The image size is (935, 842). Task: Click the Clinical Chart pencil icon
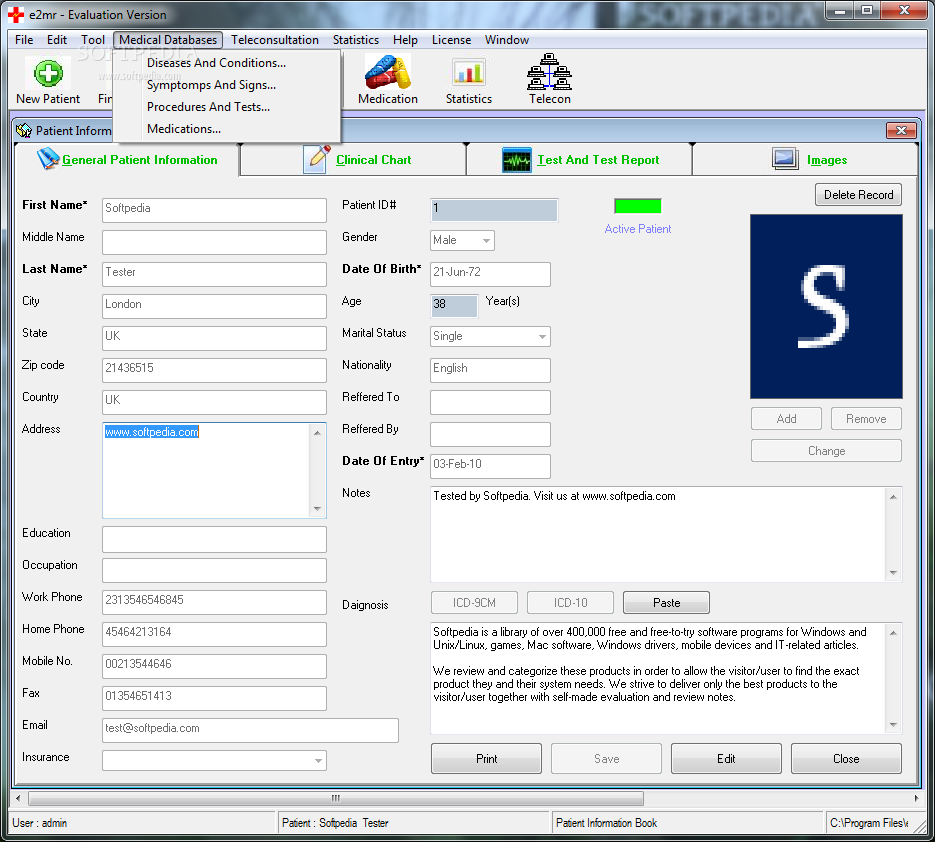point(317,159)
